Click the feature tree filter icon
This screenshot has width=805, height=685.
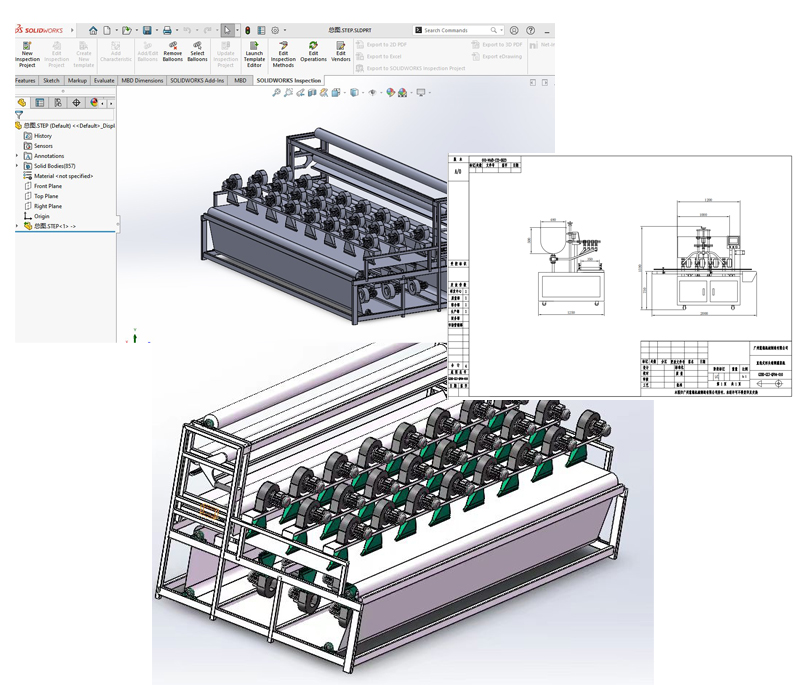pyautogui.click(x=19, y=114)
